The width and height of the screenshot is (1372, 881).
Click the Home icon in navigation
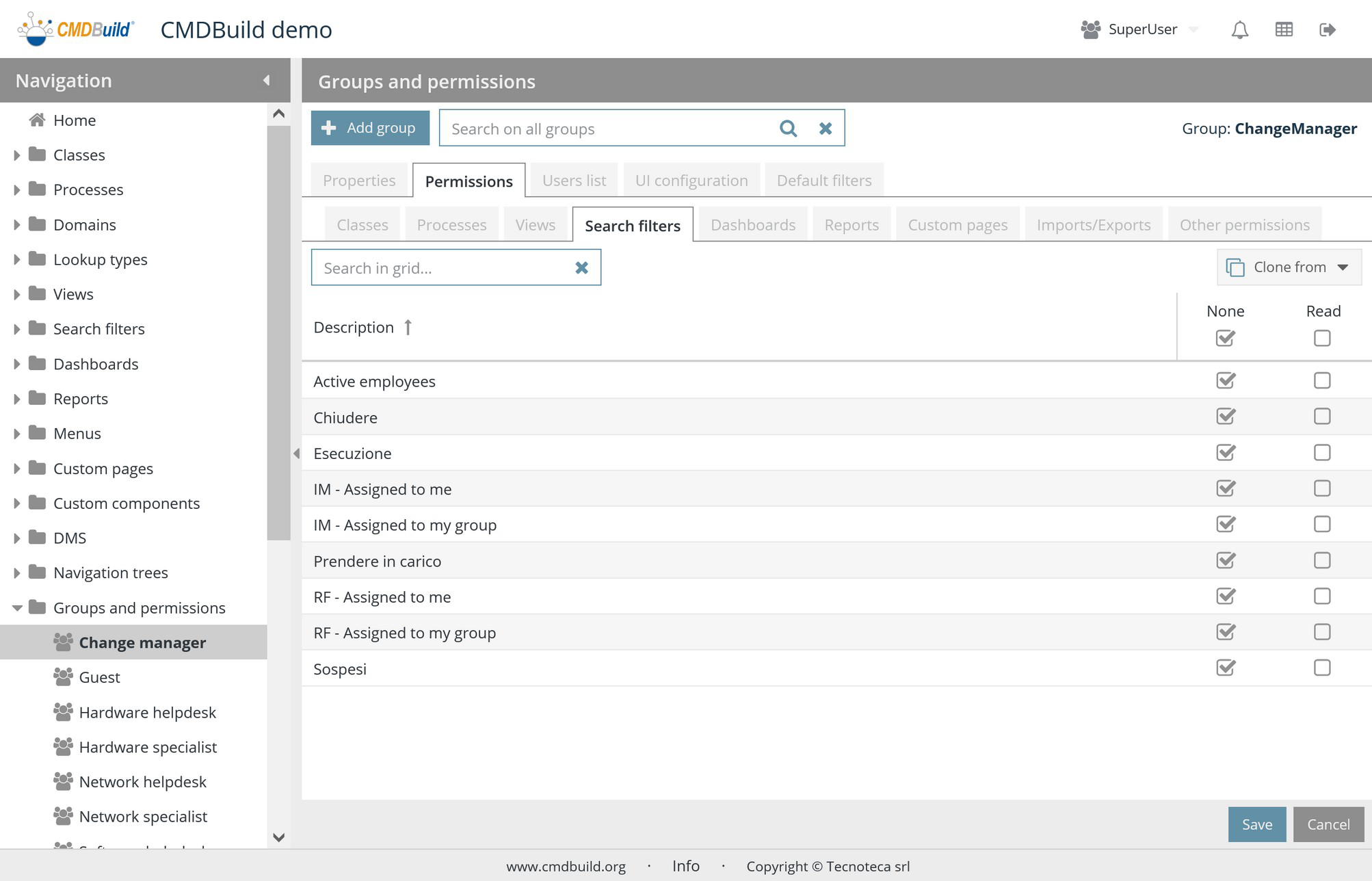37,120
